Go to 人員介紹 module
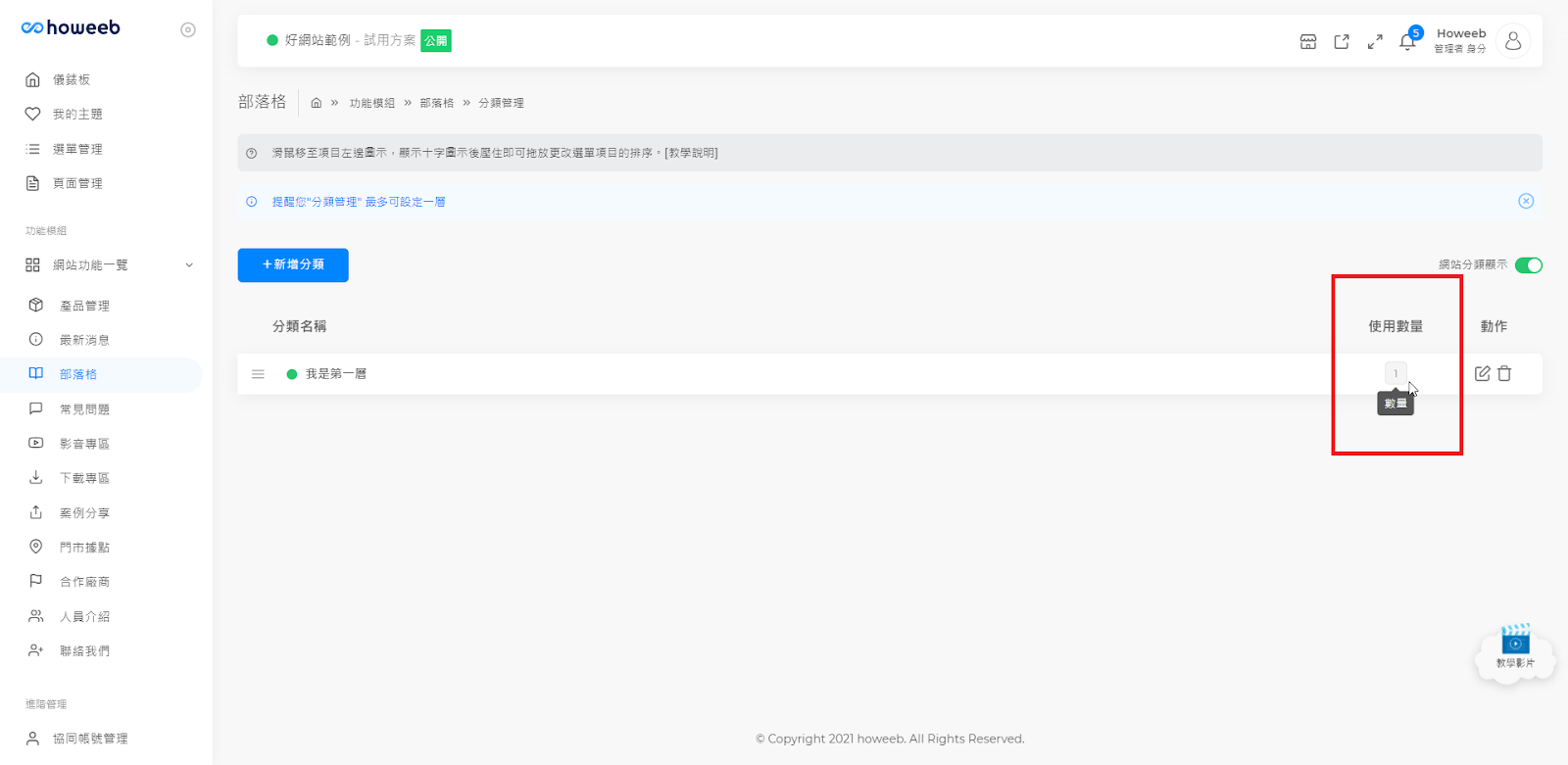The height and width of the screenshot is (765, 1568). [x=84, y=617]
